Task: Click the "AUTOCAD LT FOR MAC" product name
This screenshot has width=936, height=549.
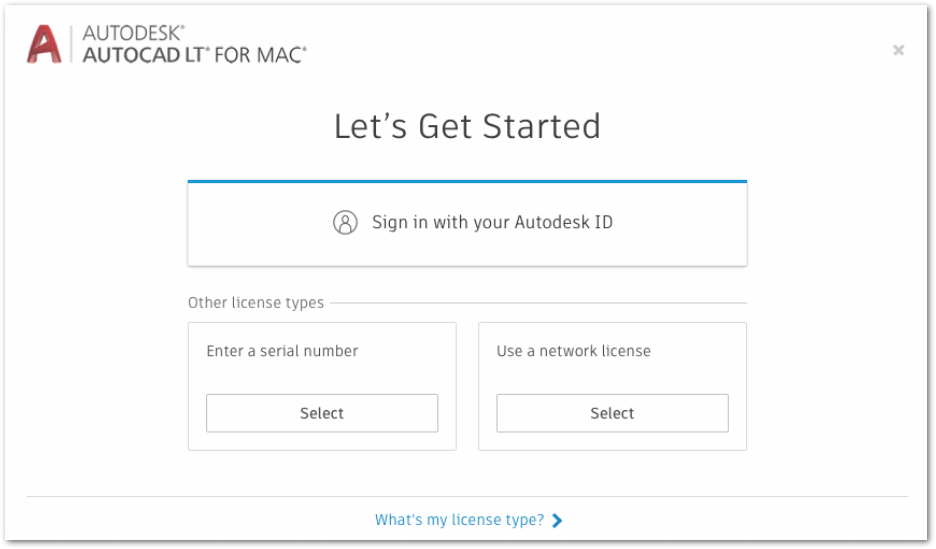Action: pos(194,55)
